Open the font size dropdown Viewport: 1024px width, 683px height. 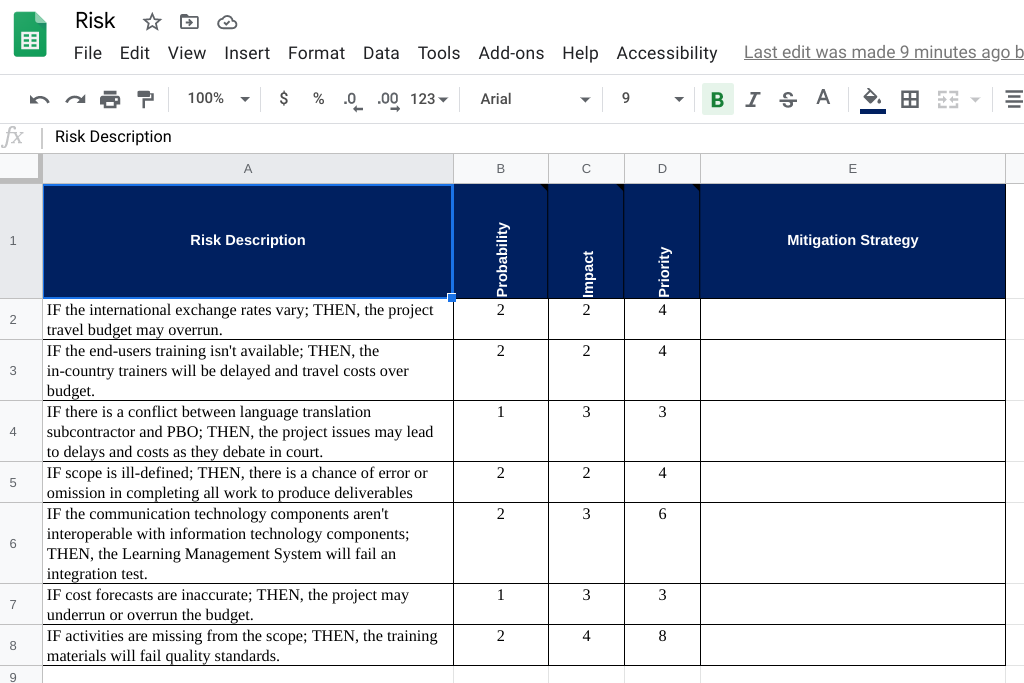[x=651, y=99]
